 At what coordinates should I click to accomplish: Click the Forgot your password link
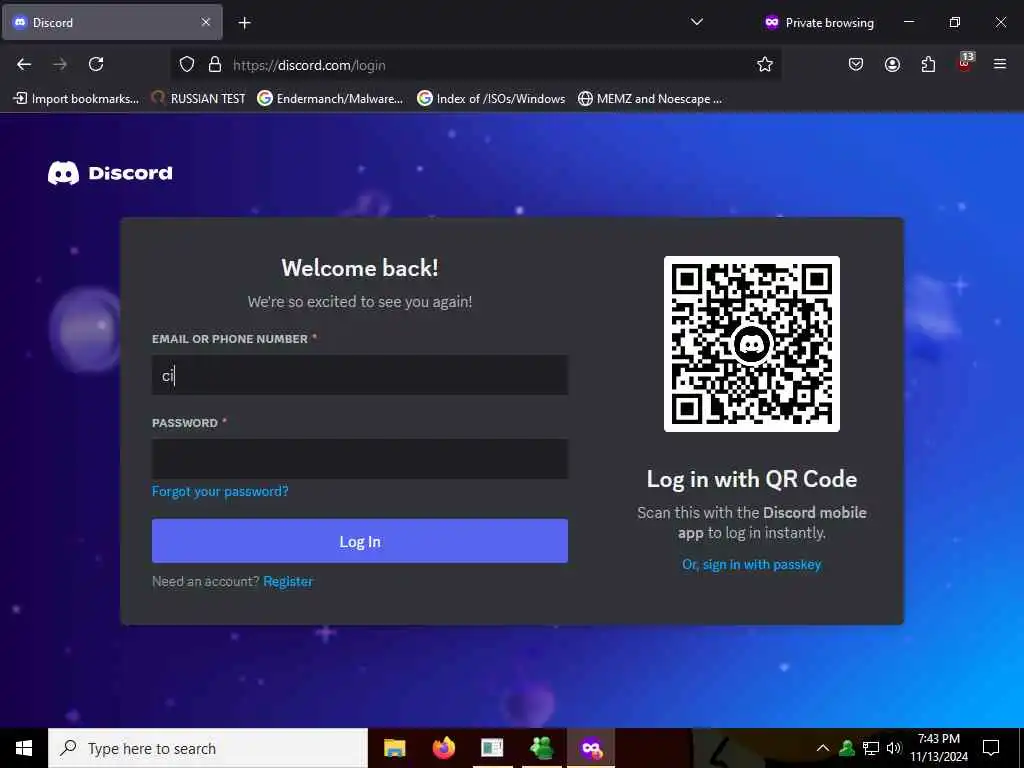[220, 491]
